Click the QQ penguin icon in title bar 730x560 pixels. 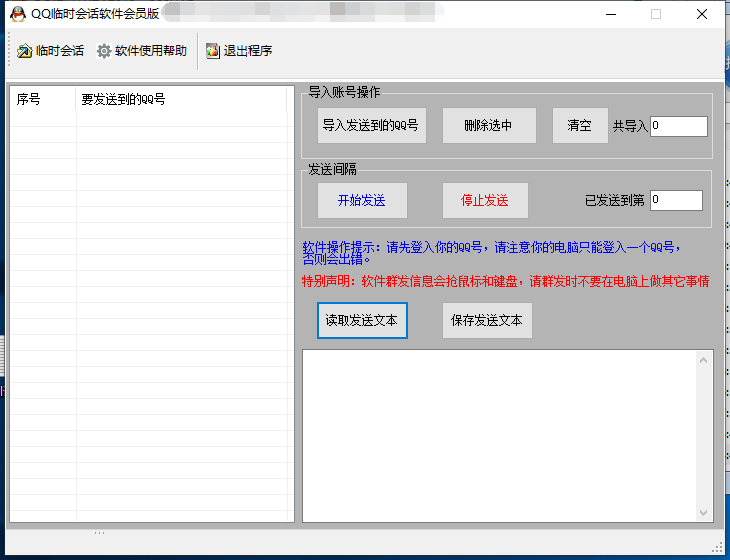(18, 14)
